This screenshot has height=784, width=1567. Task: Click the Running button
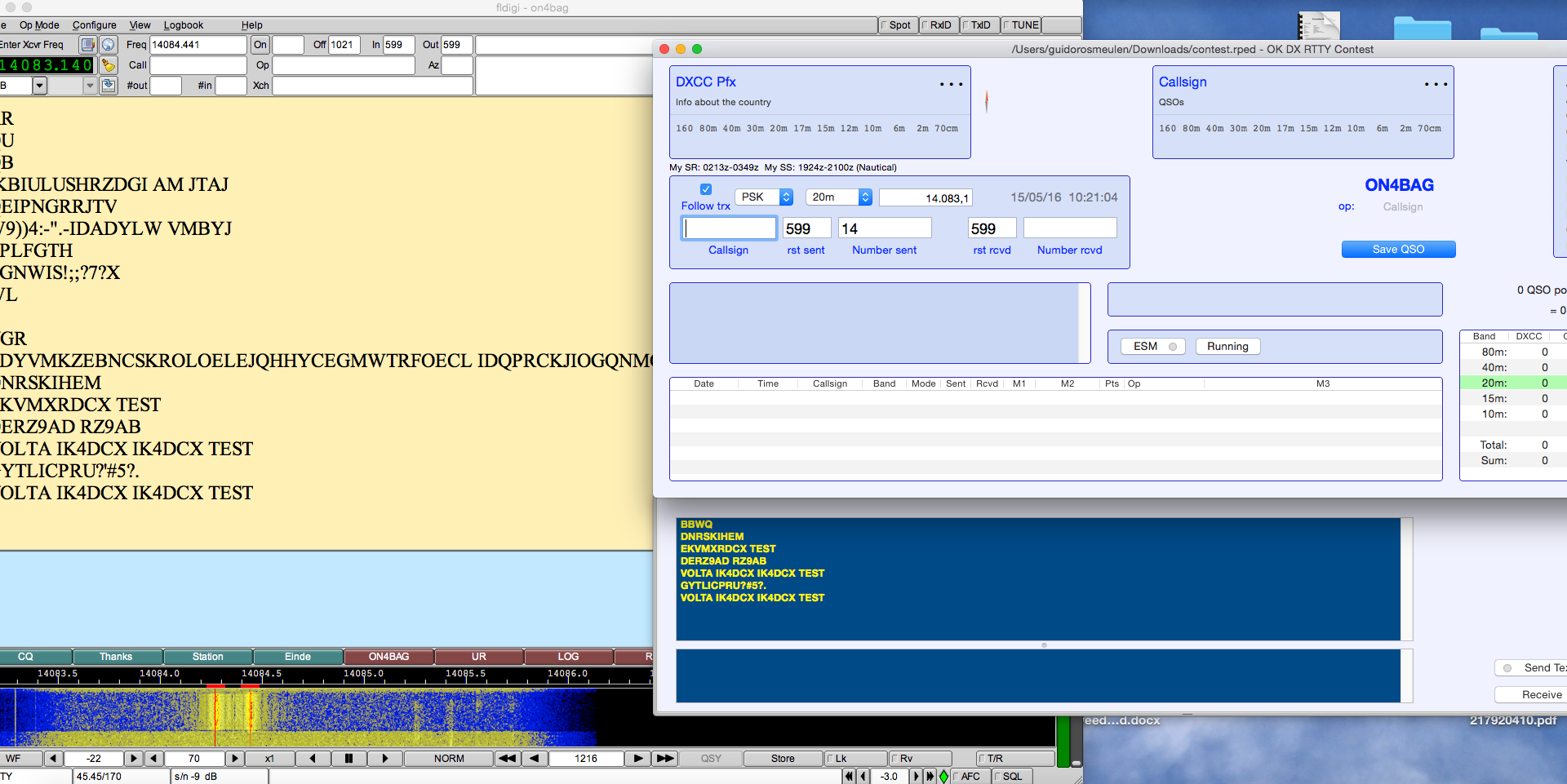[x=1227, y=347]
